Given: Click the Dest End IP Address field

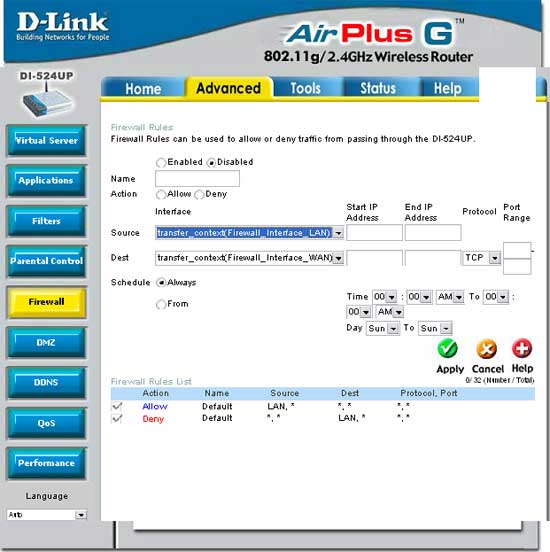Looking at the screenshot, I should point(433,258).
